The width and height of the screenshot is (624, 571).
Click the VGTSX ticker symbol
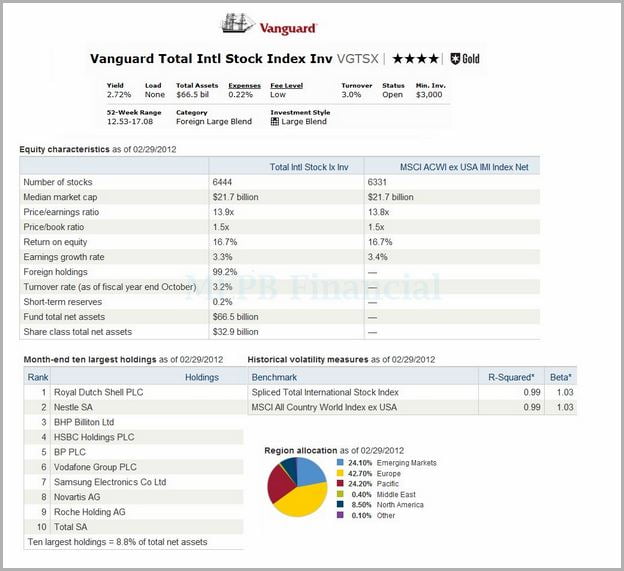tap(357, 59)
